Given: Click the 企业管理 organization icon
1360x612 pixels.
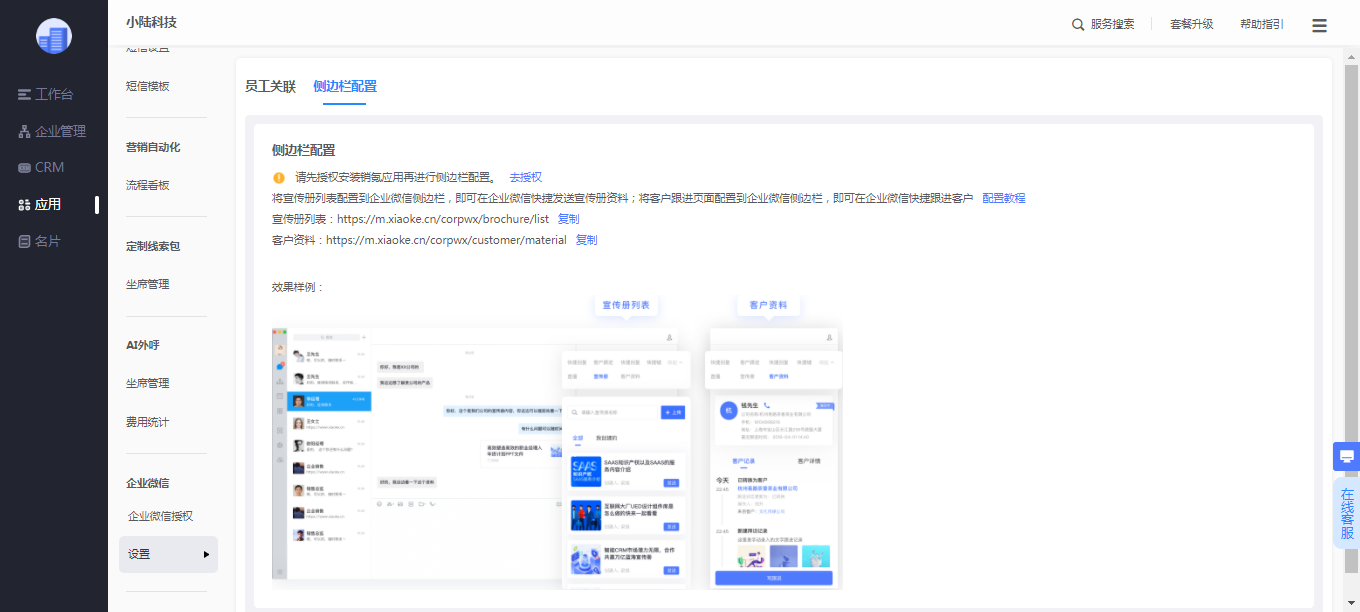Looking at the screenshot, I should tap(25, 131).
